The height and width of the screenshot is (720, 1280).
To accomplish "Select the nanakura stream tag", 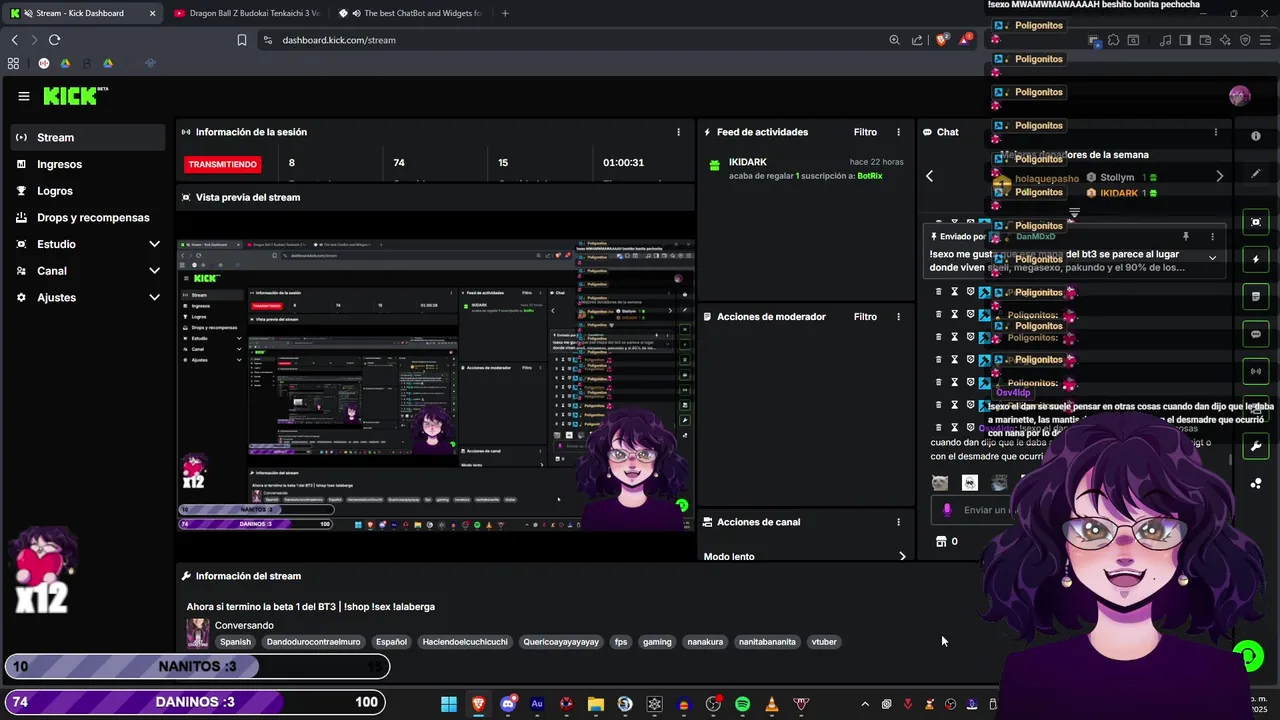I will [705, 642].
